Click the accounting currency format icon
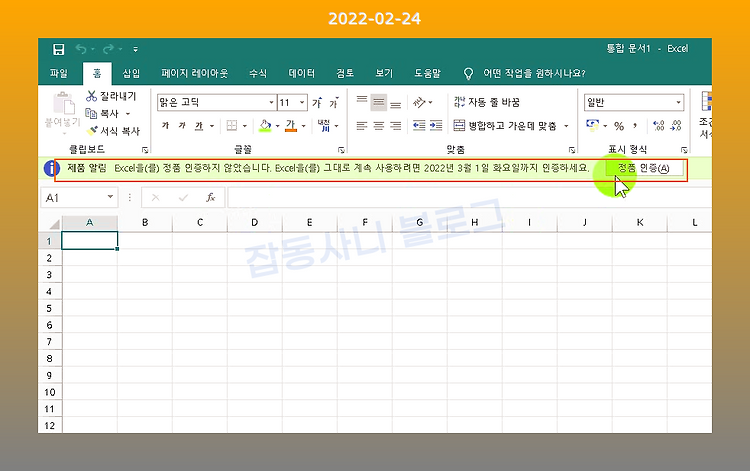Image resolution: width=750 pixels, height=471 pixels. click(x=592, y=126)
